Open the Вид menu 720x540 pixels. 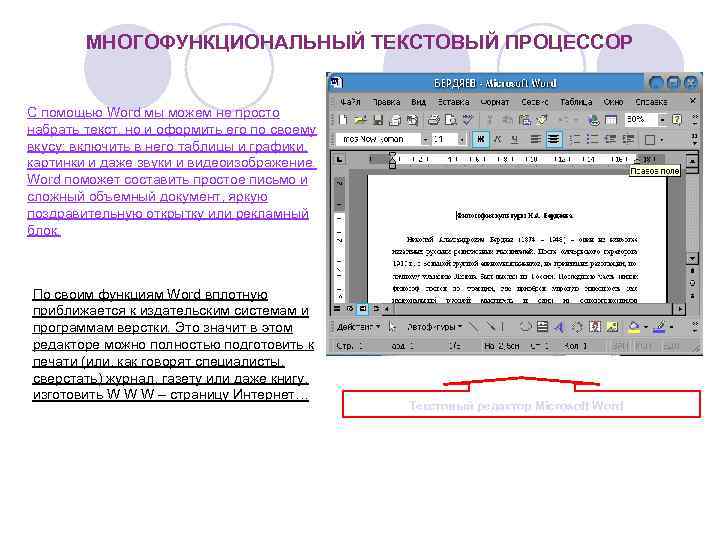(x=418, y=102)
